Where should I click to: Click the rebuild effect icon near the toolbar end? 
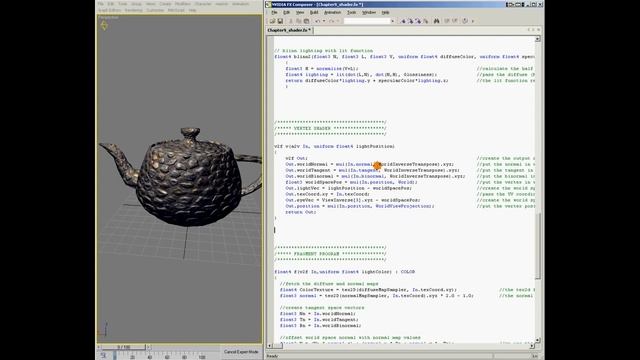click(x=465, y=21)
